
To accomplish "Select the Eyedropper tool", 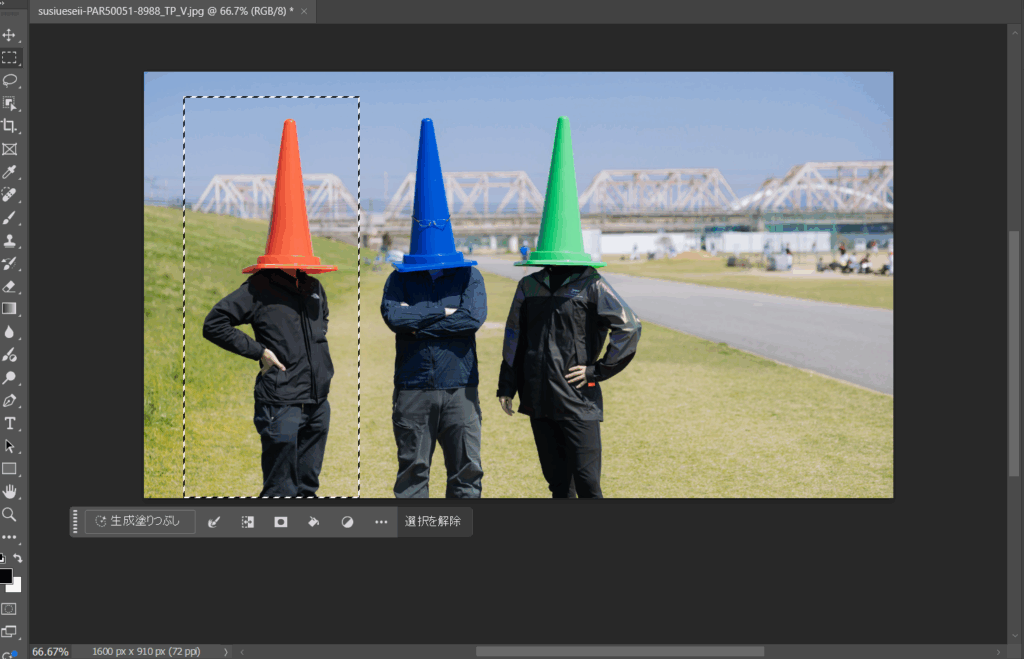I will [9, 172].
